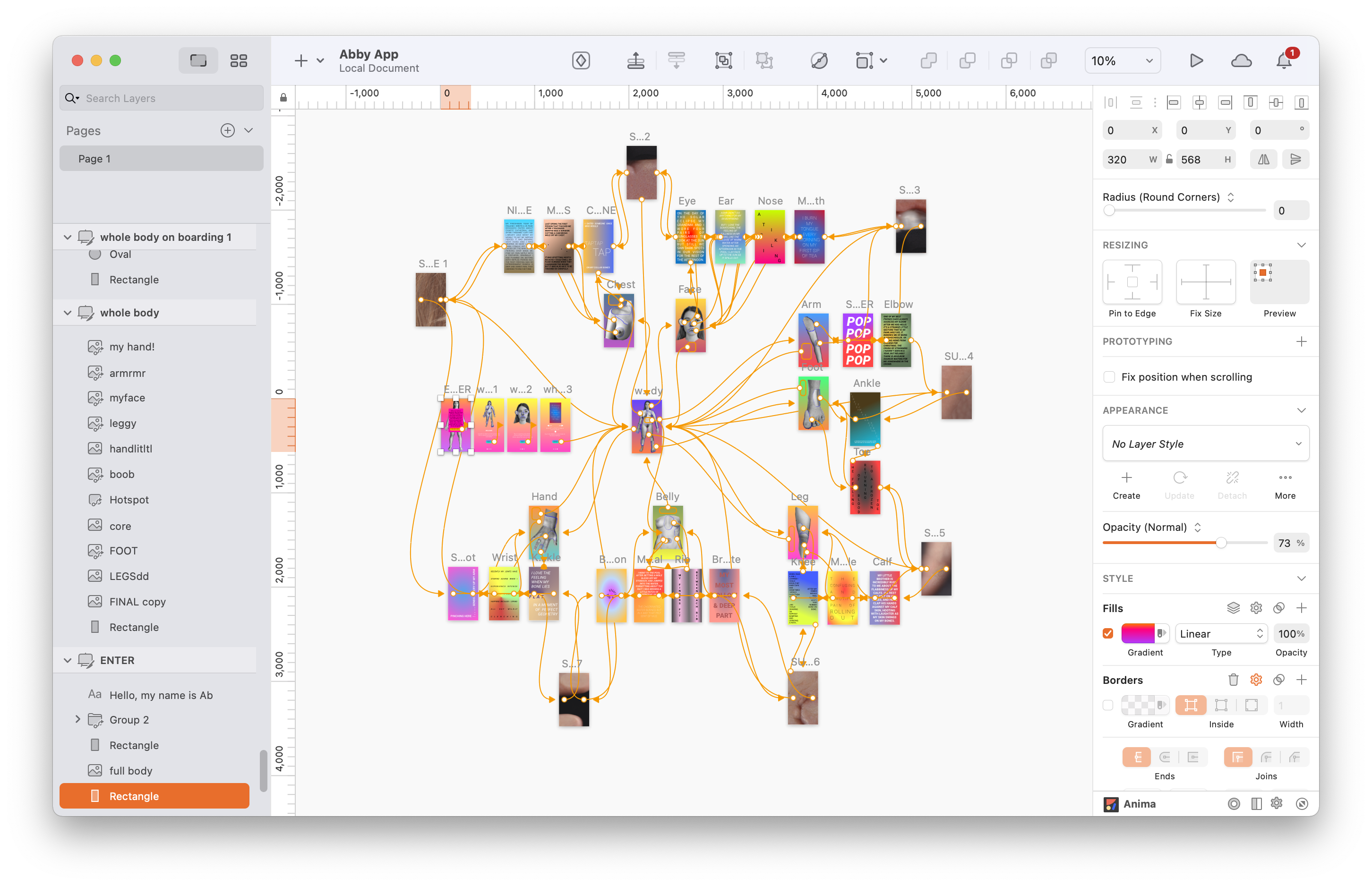This screenshot has height=886, width=1372.
Task: Open the Cloud upload icon
Action: click(1241, 60)
